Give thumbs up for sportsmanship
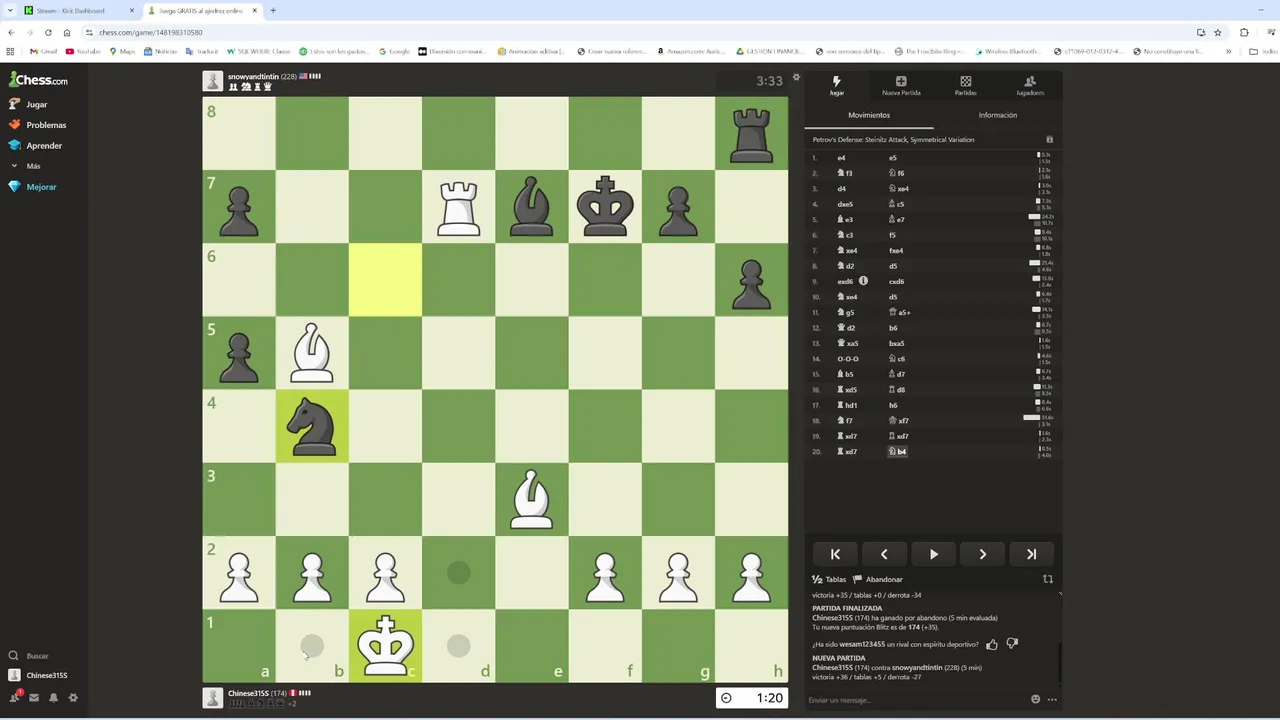Screen dimensions: 1280x720 (992, 644)
